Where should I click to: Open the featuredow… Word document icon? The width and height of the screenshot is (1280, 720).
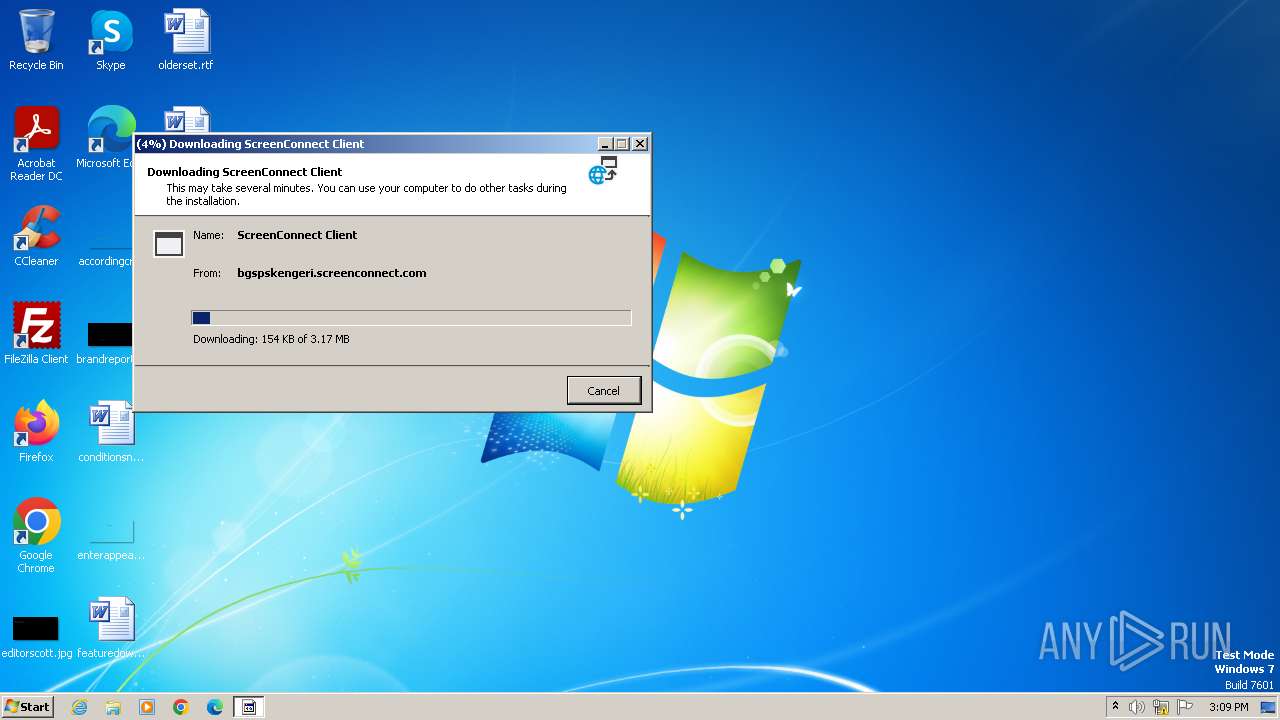click(x=111, y=628)
